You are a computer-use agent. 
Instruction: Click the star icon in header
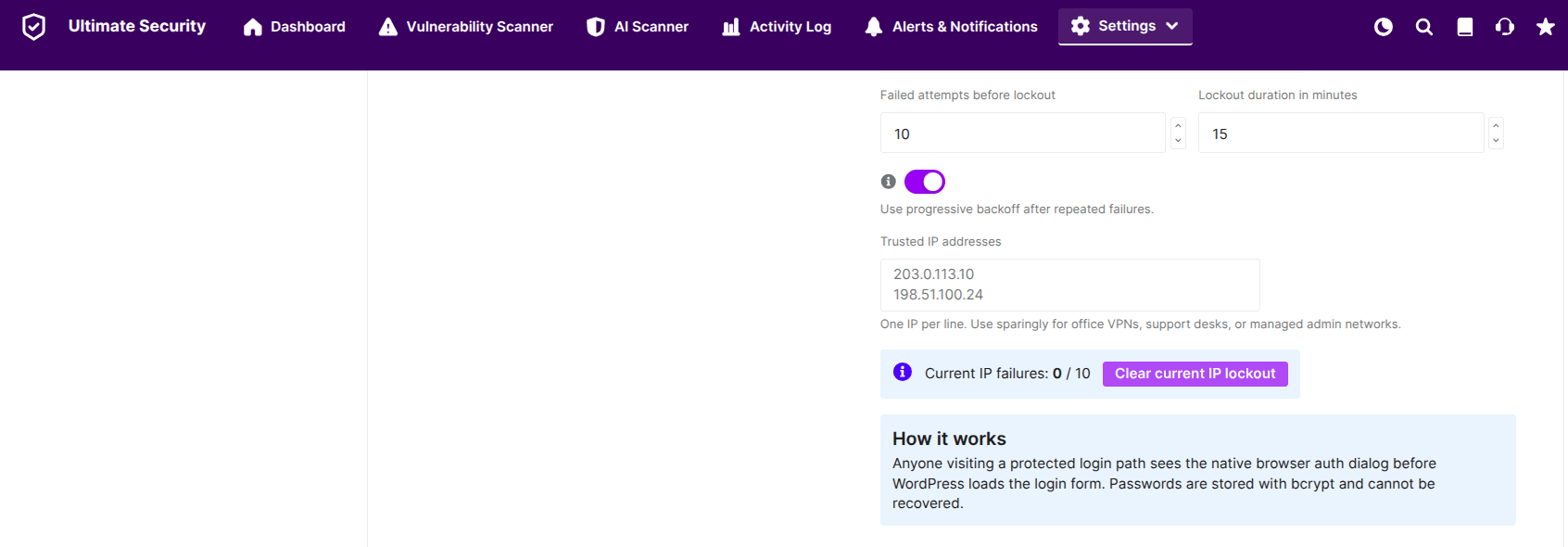[x=1546, y=27]
